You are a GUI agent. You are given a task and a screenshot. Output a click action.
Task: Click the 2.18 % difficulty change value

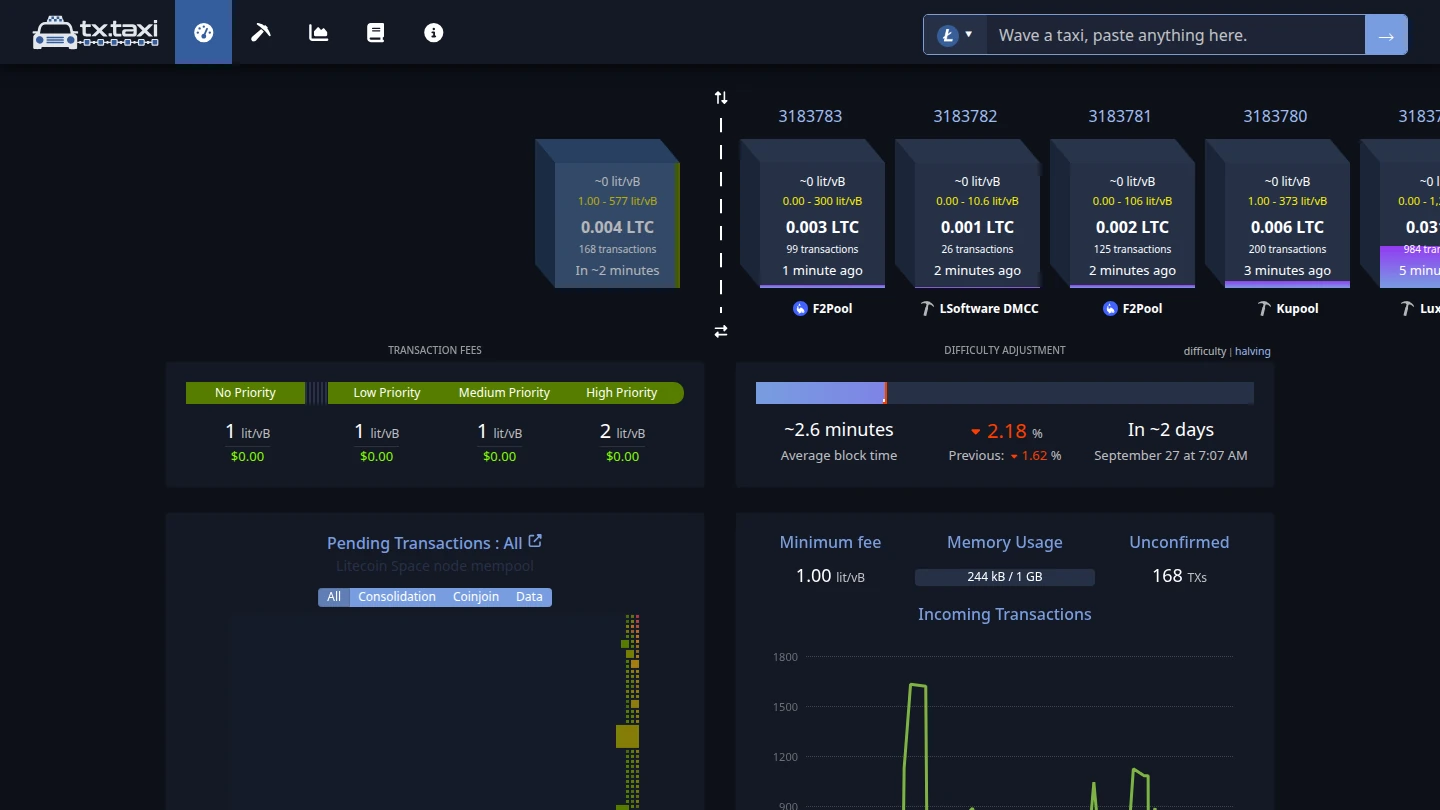[x=1007, y=431]
